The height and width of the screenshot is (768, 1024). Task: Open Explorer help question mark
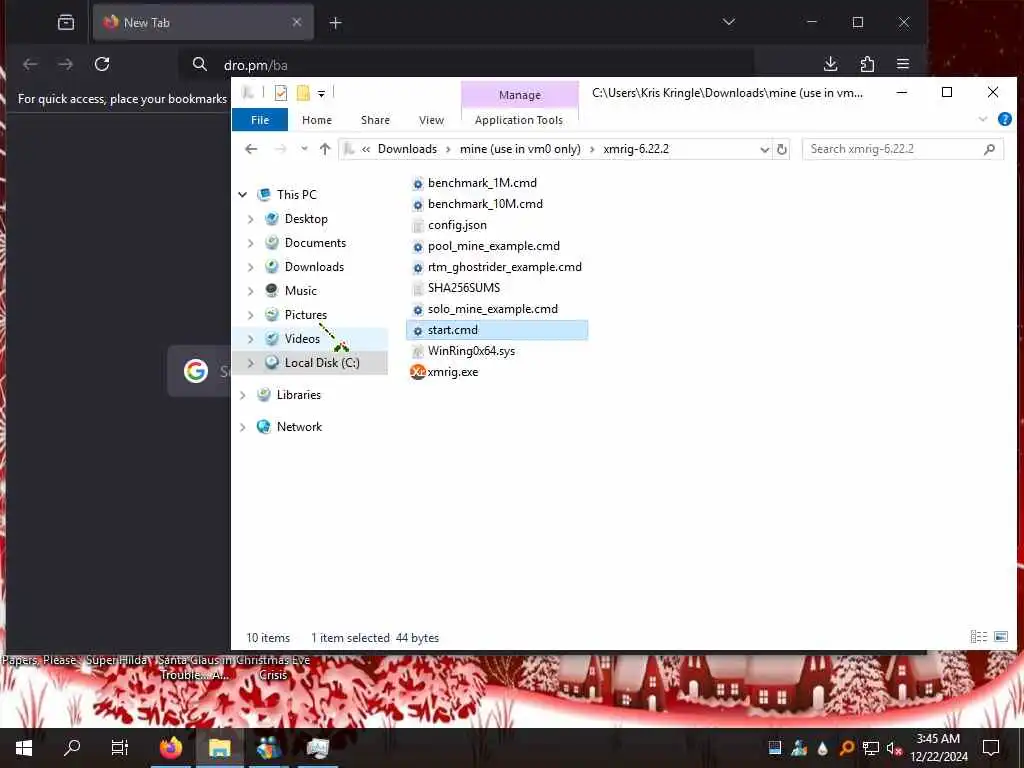pos(1004,120)
